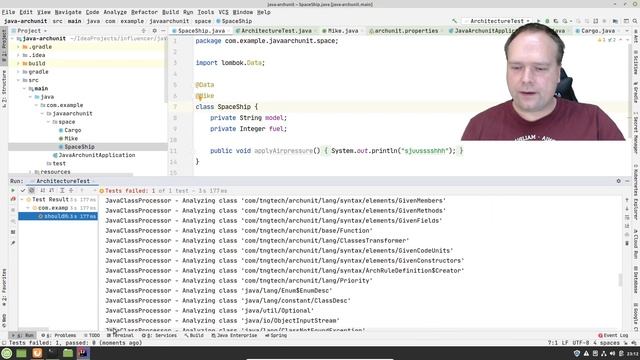This screenshot has width=640, height=360.
Task: Open the Event Log
Action: [613, 335]
